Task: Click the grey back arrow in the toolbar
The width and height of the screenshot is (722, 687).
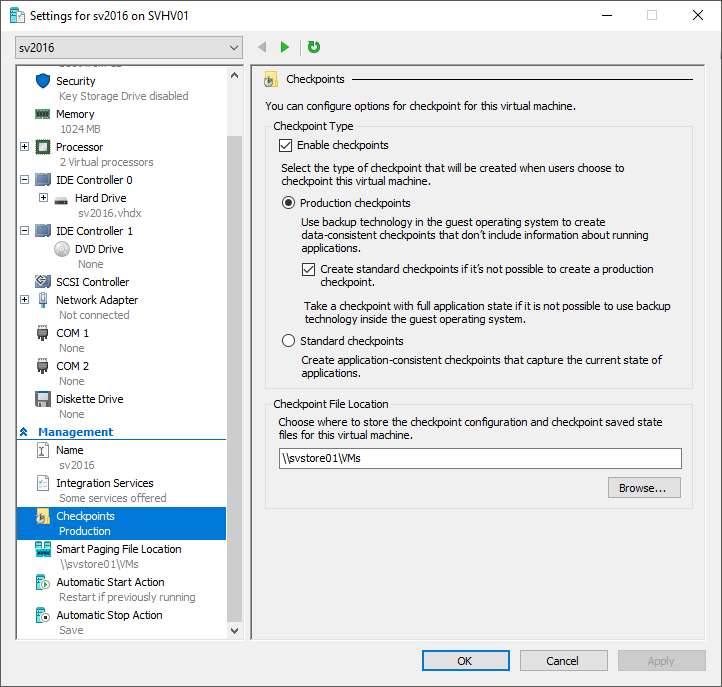Action: coord(262,47)
